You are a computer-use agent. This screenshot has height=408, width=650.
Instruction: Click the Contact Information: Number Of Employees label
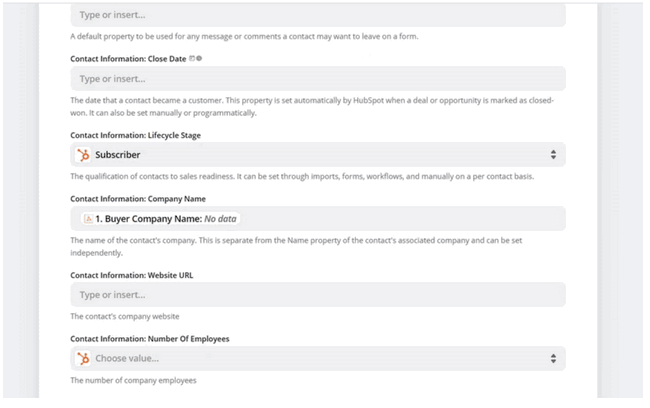coord(149,339)
